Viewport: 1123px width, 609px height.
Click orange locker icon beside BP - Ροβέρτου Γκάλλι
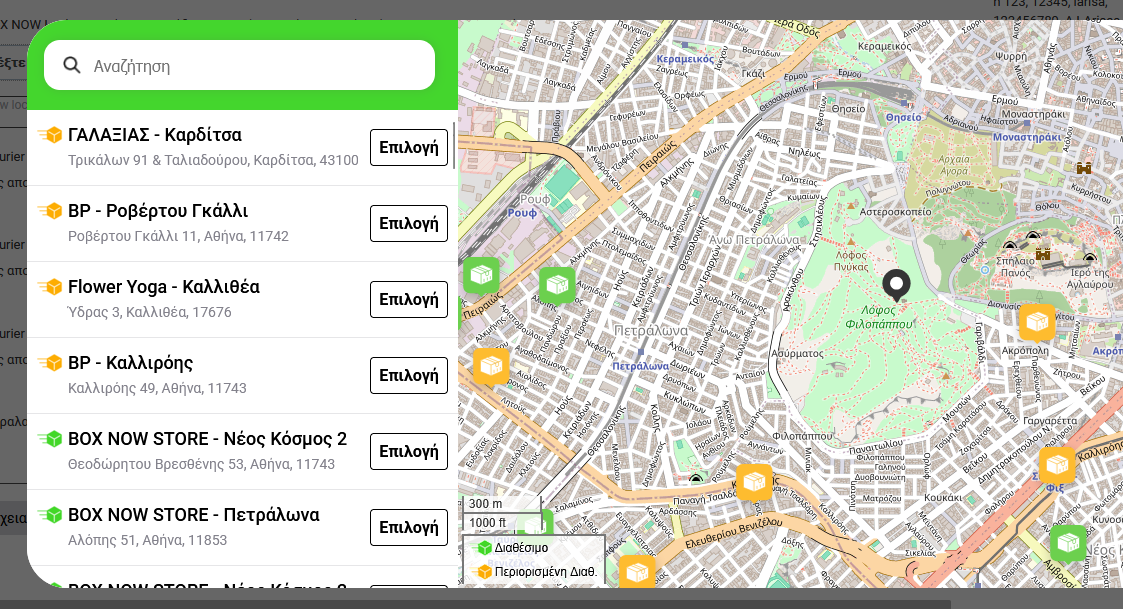point(50,211)
